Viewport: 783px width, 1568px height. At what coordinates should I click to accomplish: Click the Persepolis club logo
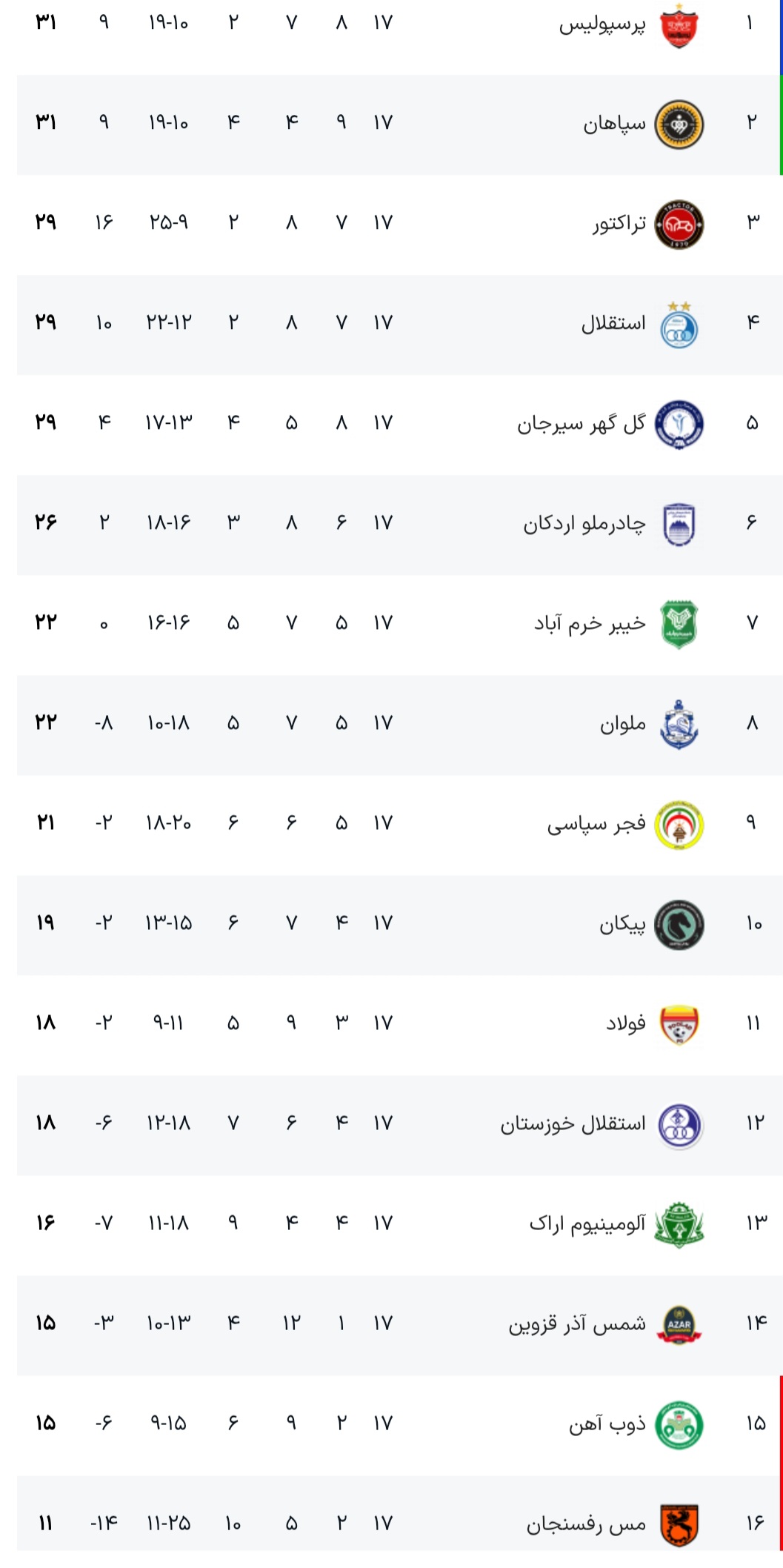[x=679, y=25]
